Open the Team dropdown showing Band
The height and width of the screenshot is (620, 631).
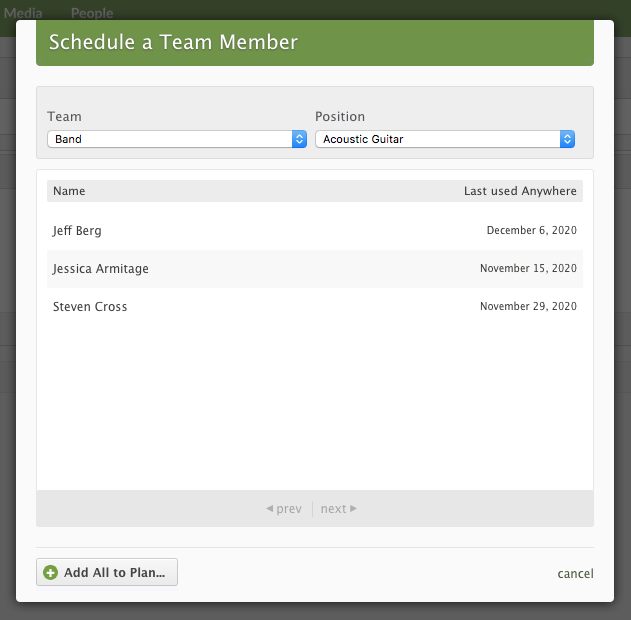coord(177,139)
